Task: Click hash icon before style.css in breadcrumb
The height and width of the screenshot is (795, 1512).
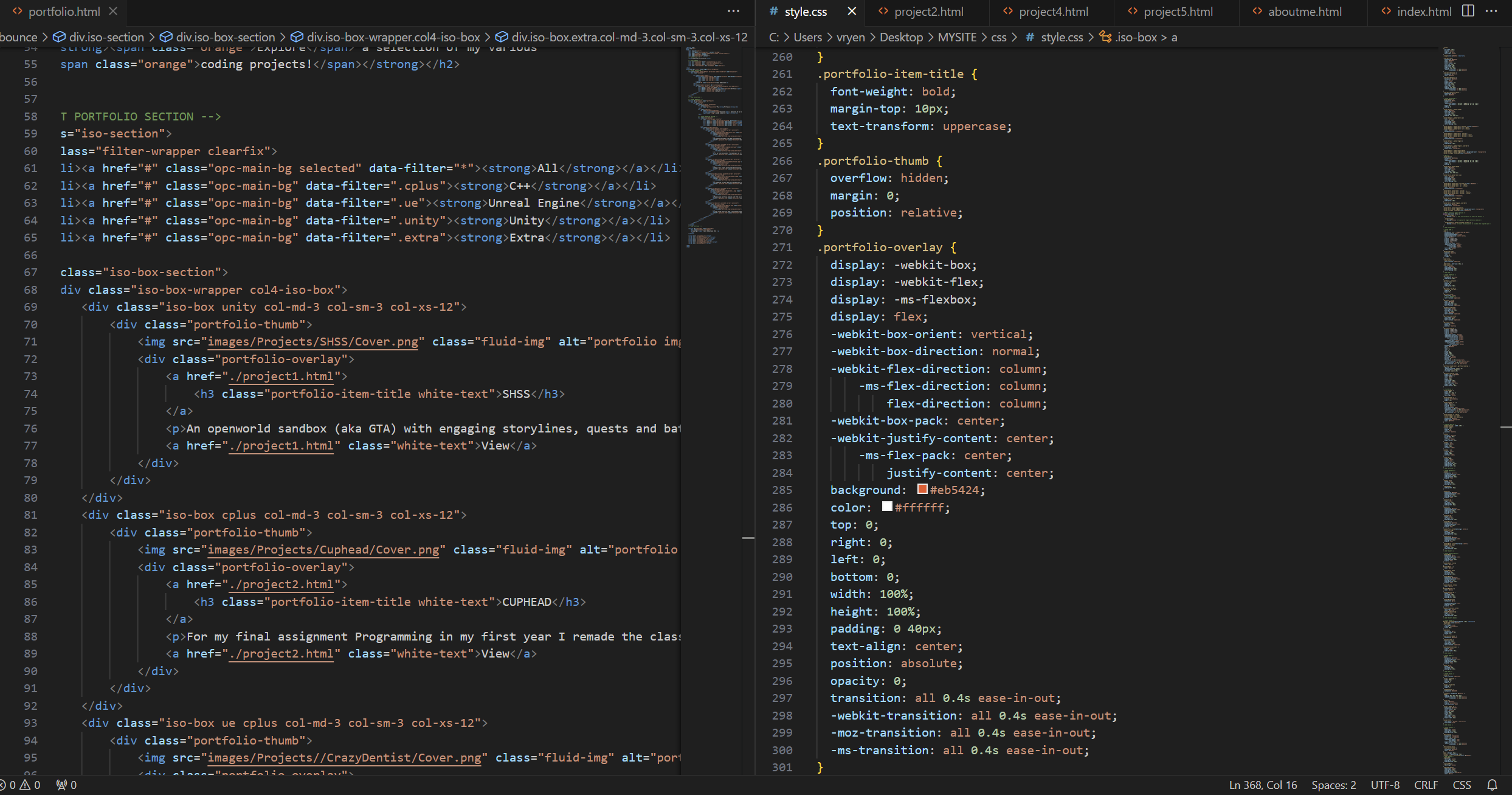Action: pos(1030,37)
